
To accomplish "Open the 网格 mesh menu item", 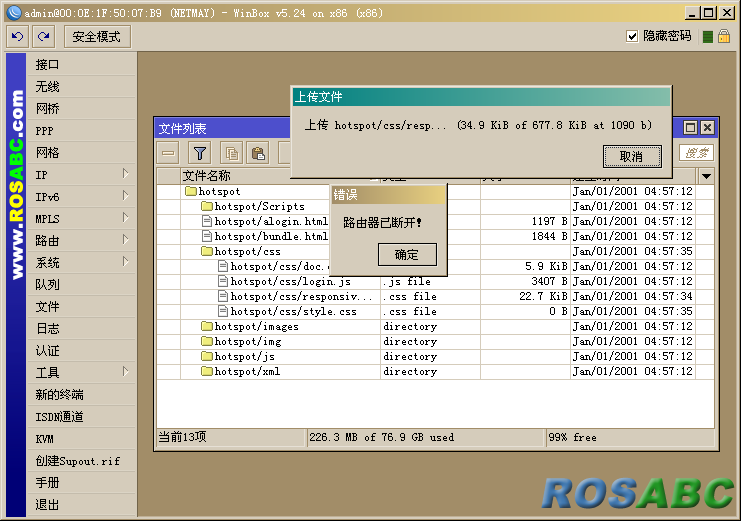I will (x=81, y=153).
